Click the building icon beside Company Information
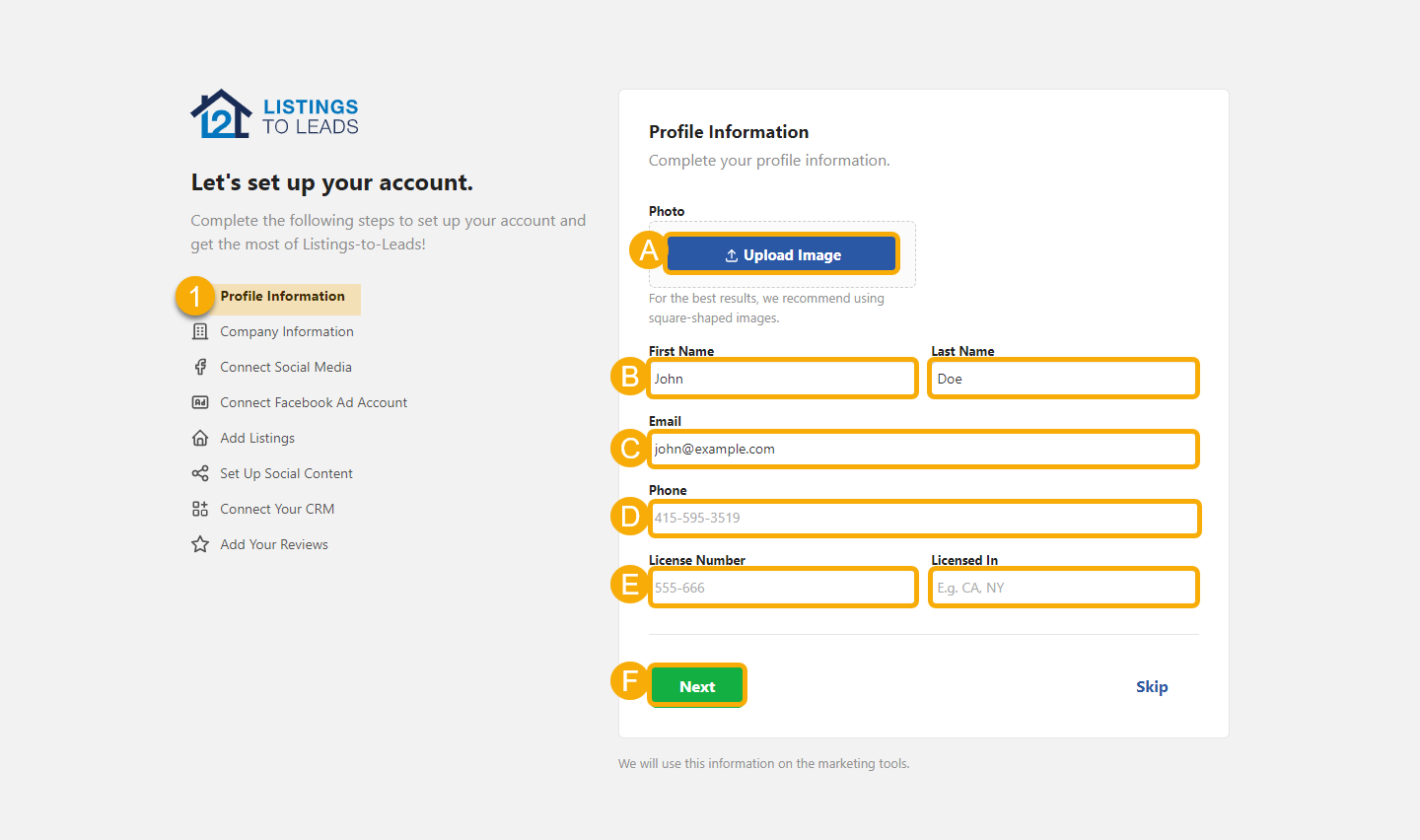1420x840 pixels. pos(200,331)
